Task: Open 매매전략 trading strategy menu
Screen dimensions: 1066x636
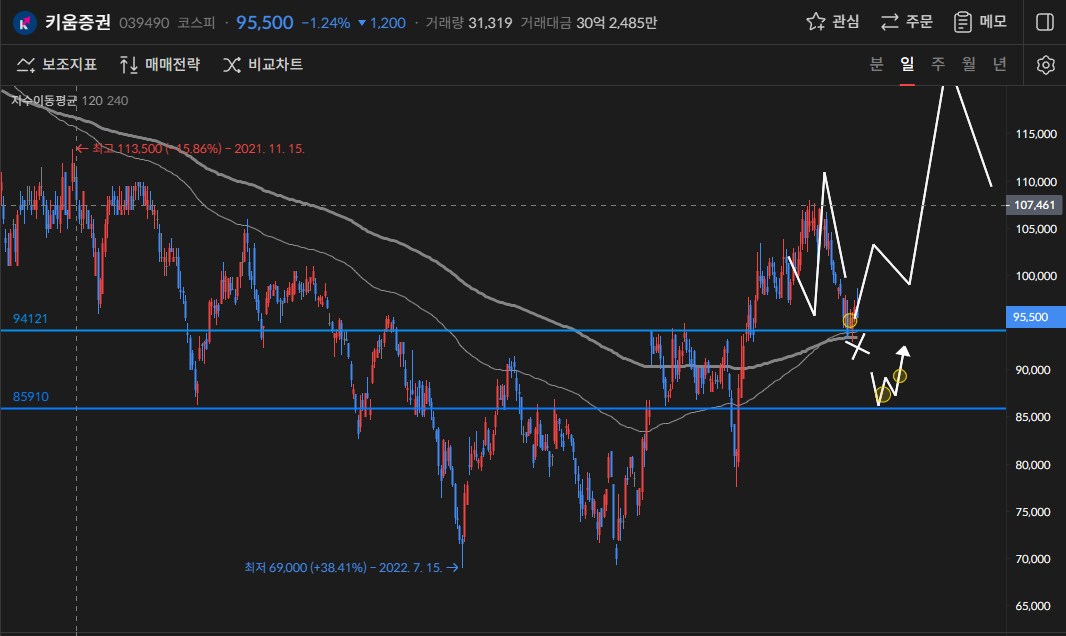Action: point(160,65)
